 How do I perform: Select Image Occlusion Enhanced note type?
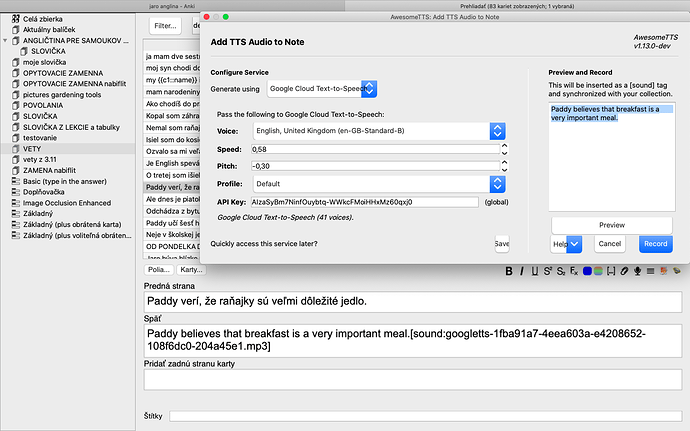(x=66, y=203)
